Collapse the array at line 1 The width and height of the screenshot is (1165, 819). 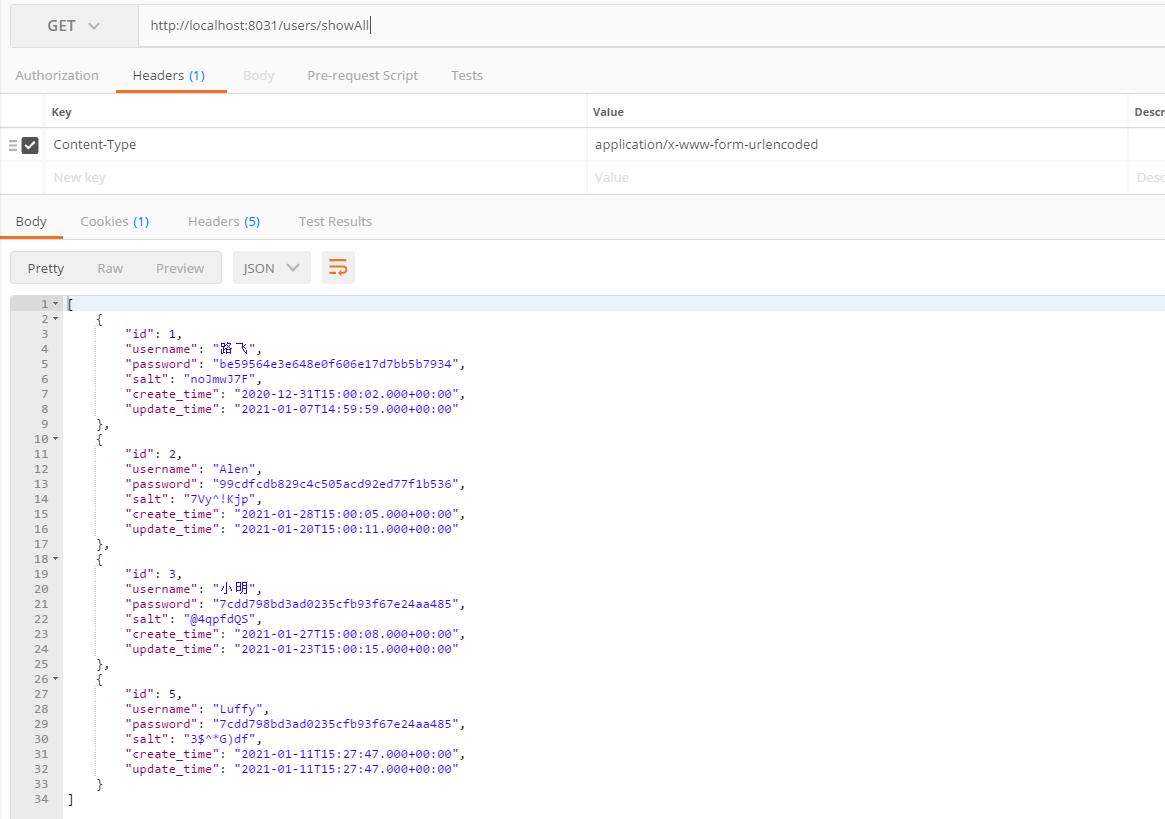(56, 304)
